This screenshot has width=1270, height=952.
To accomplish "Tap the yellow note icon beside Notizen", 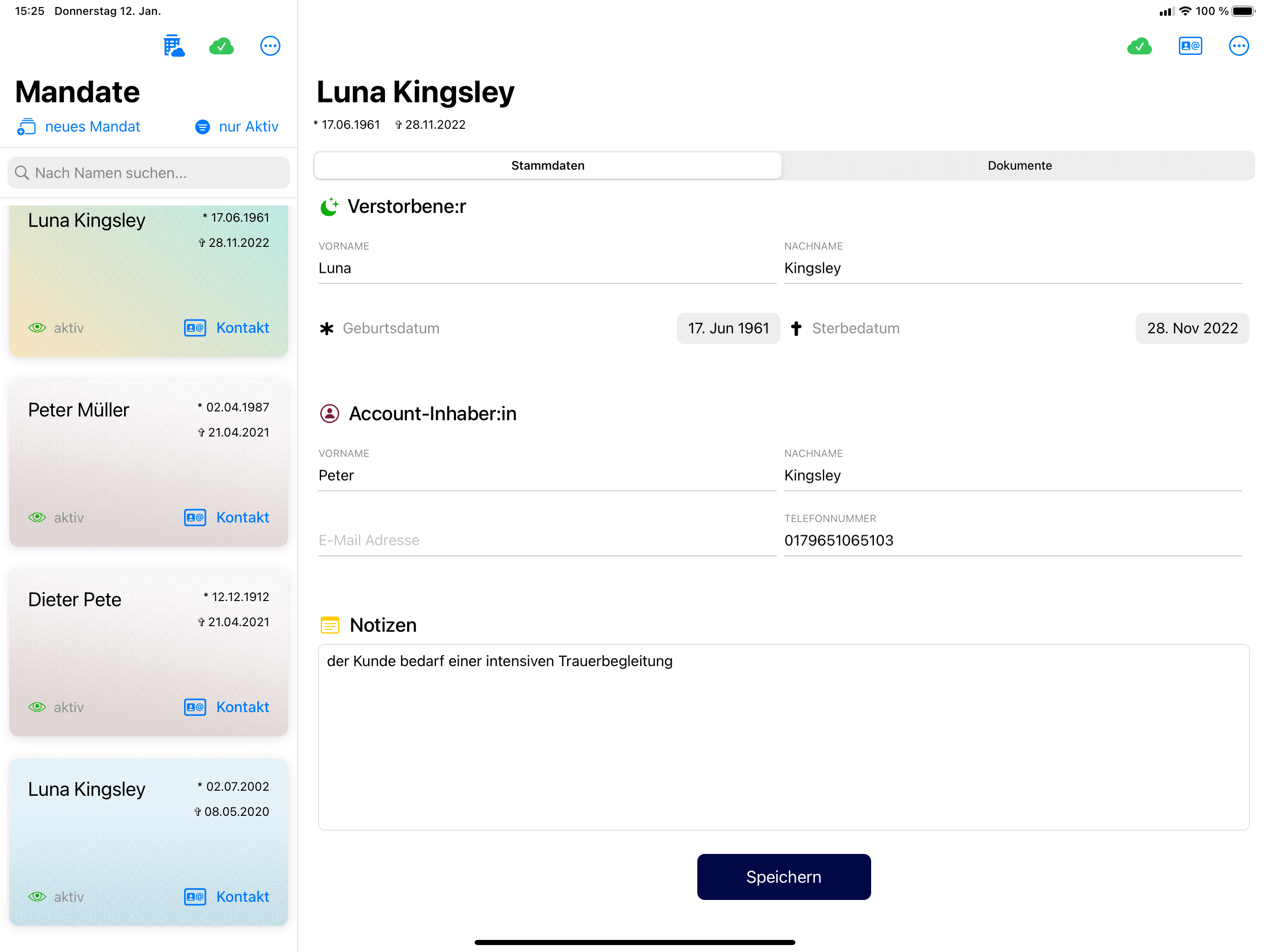I will 330,625.
